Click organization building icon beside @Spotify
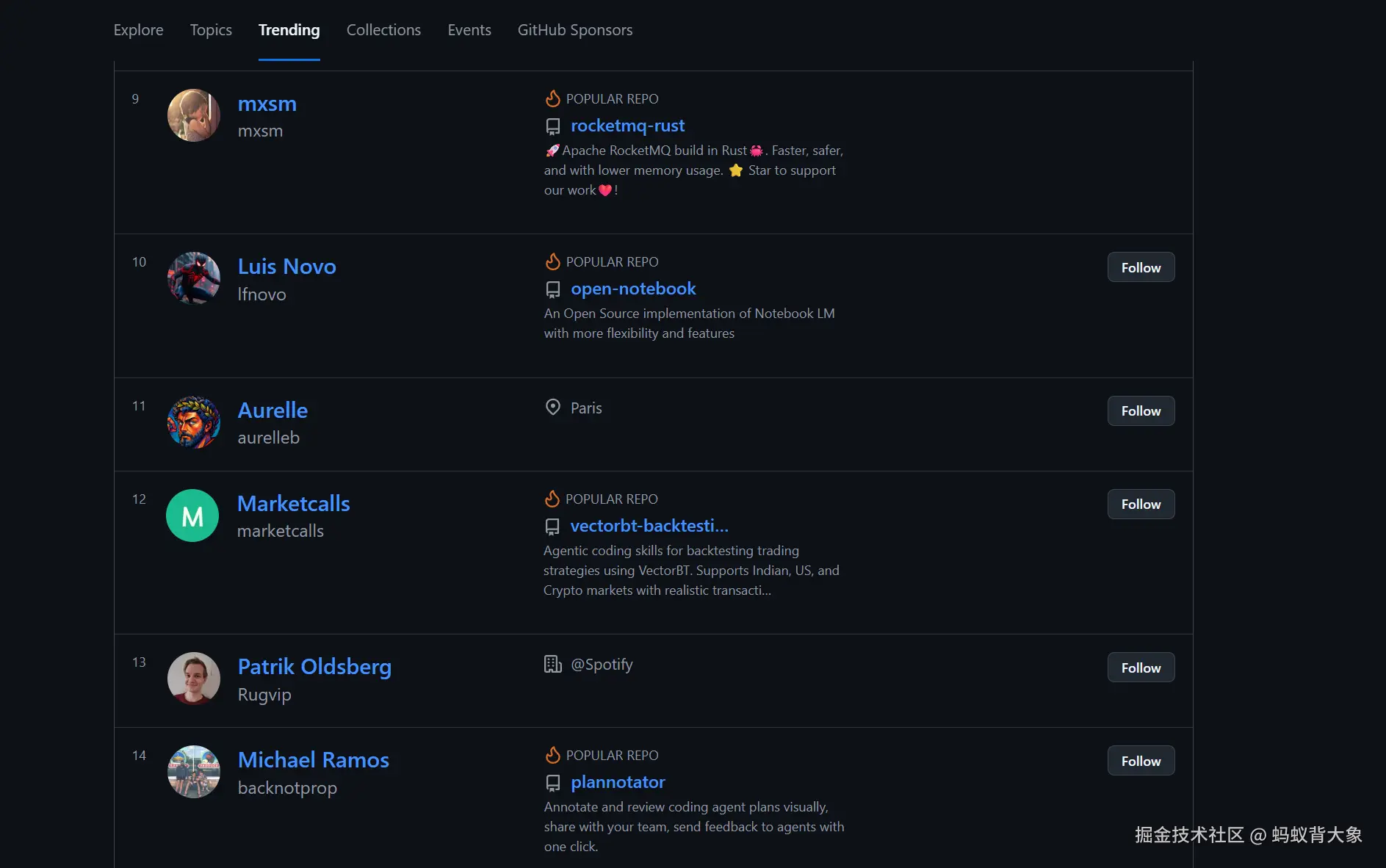1386x868 pixels. (x=552, y=665)
